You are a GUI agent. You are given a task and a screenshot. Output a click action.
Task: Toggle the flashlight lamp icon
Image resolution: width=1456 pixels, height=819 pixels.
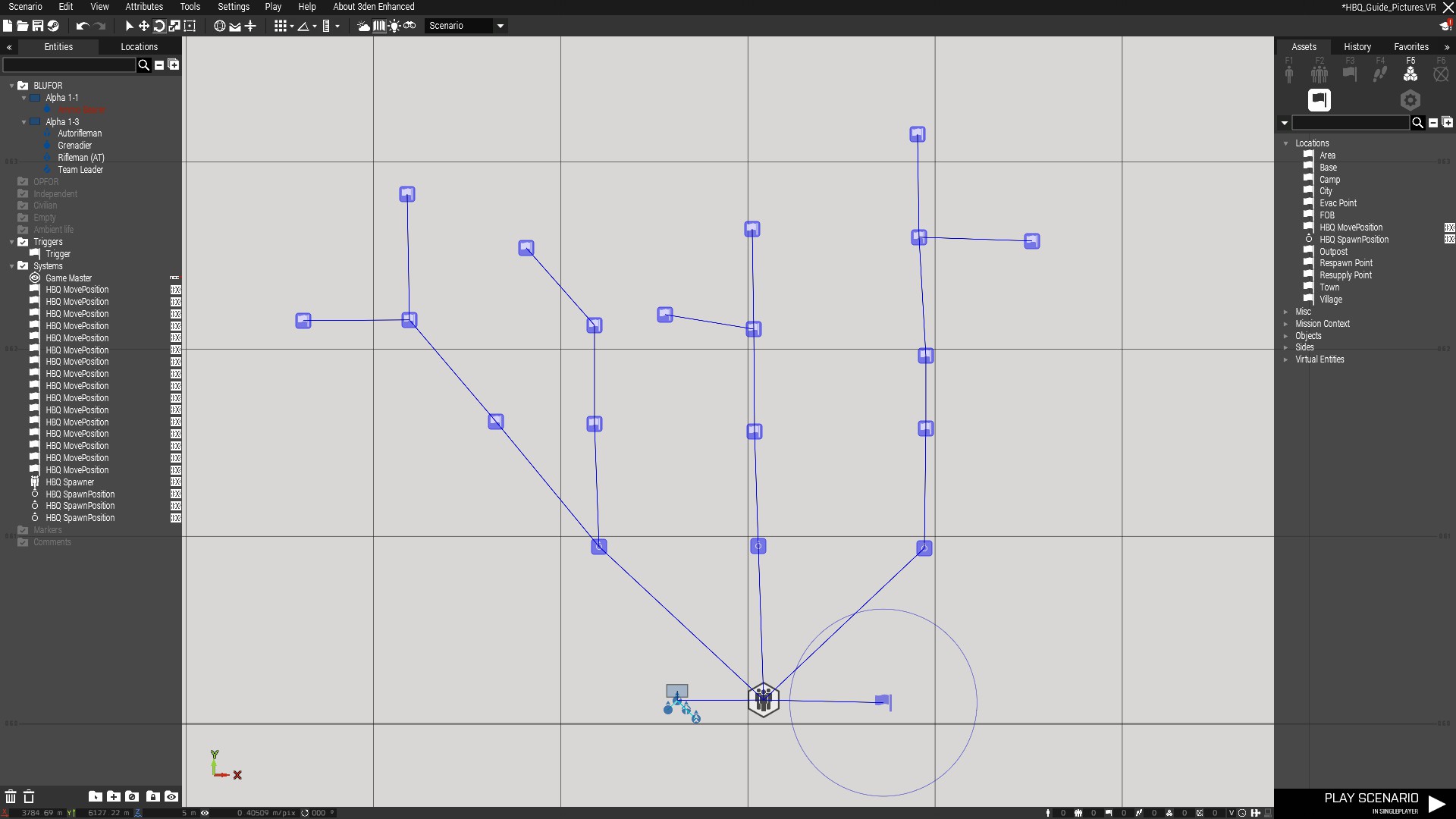coord(394,26)
